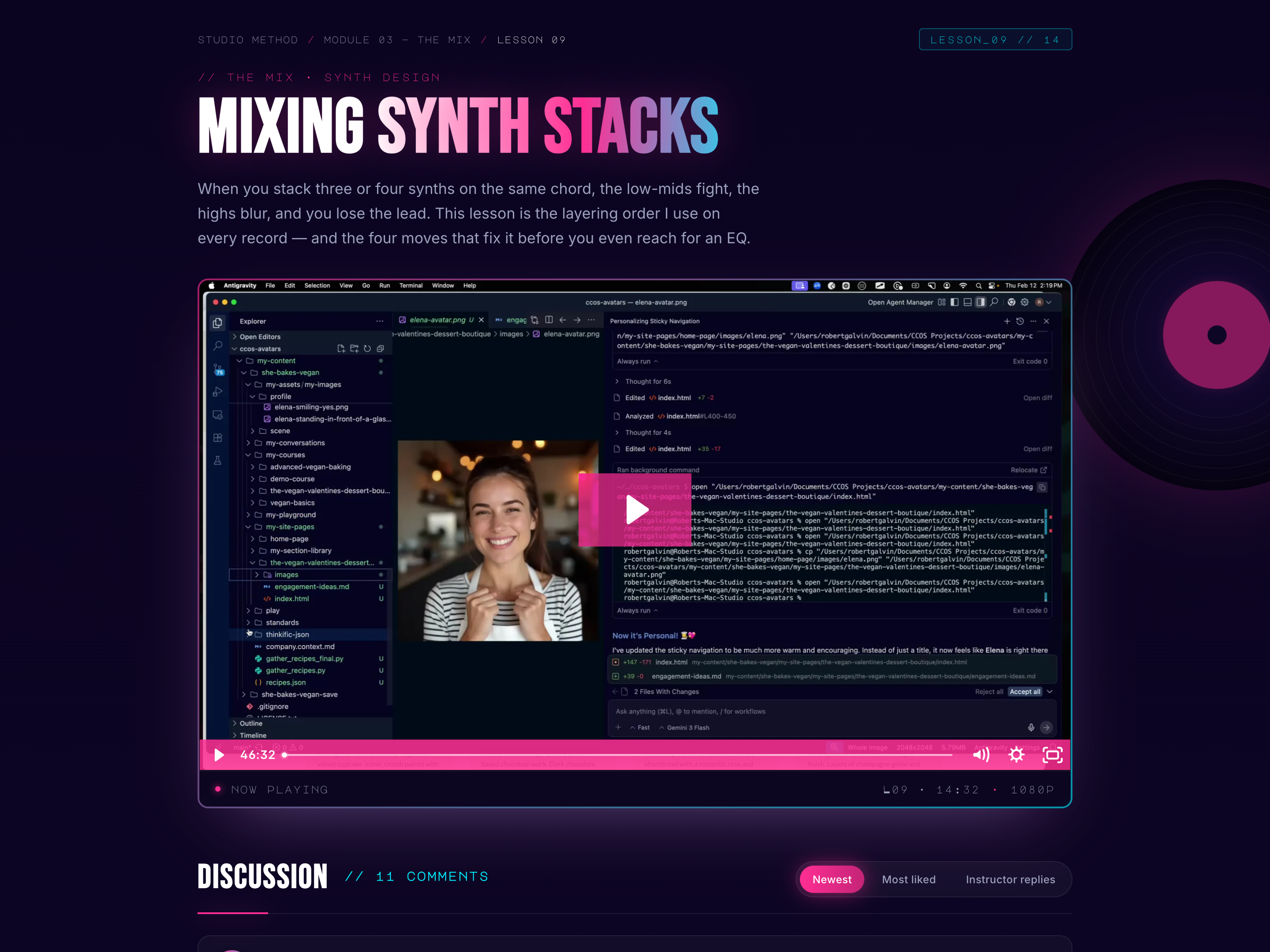Click the customize layout icon in the title bar
Viewport: 1270px width, 952px height.
941,302
